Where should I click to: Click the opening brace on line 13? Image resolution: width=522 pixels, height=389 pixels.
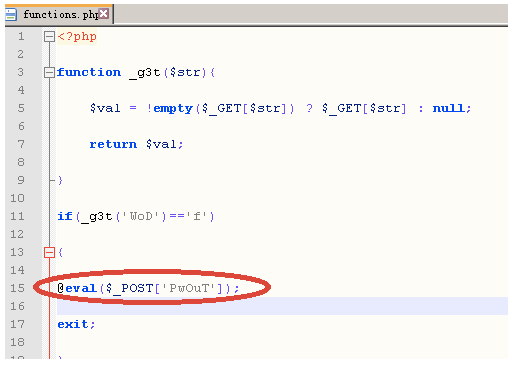[60, 252]
